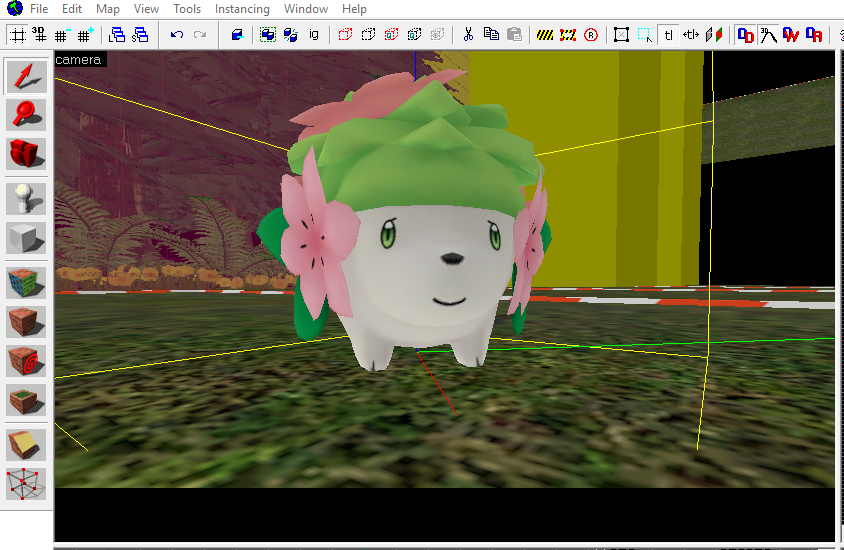Click the Paste clipboard icon
This screenshot has width=844, height=550.
[x=514, y=35]
